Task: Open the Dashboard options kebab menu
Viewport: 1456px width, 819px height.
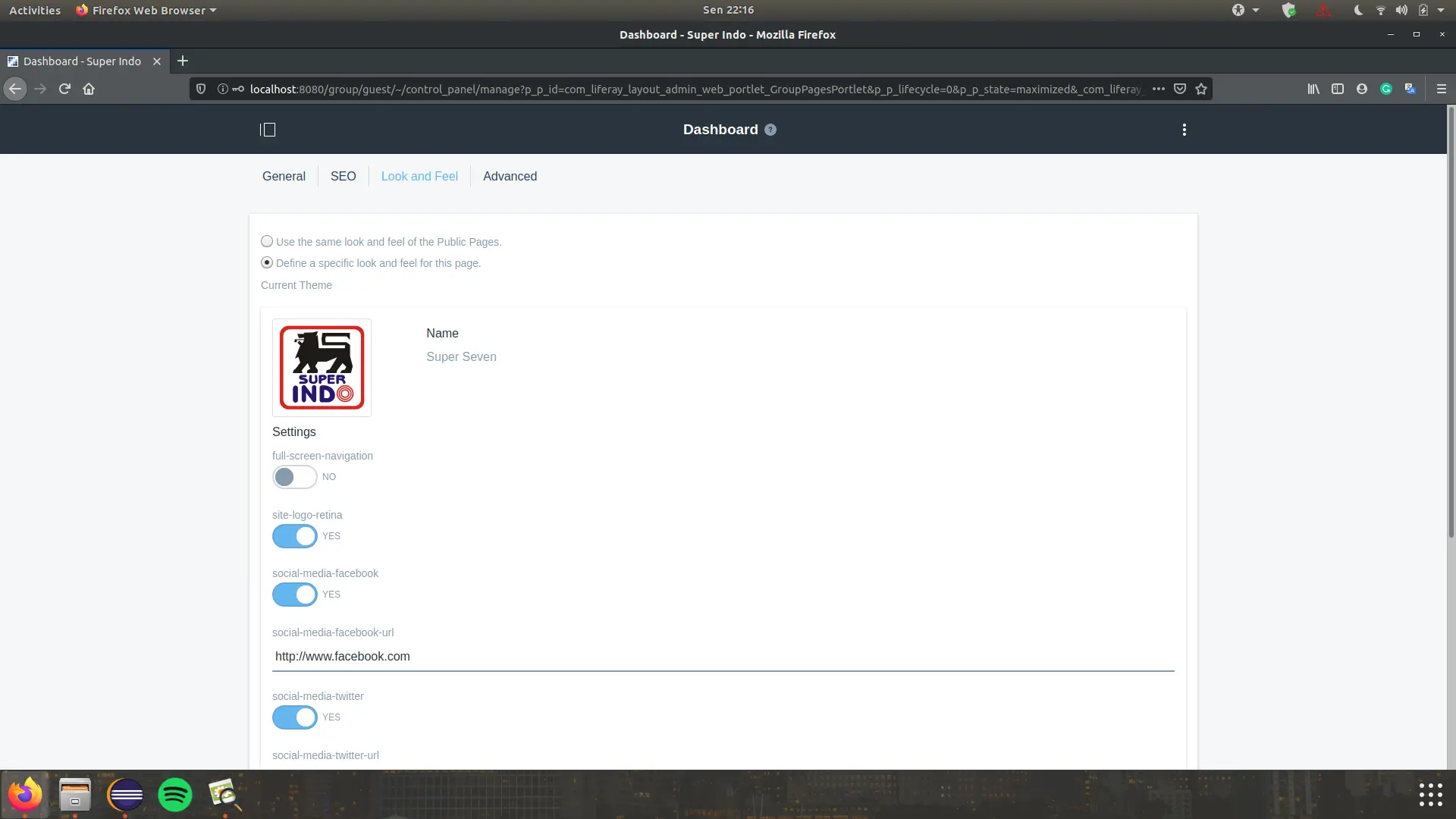Action: click(1184, 130)
